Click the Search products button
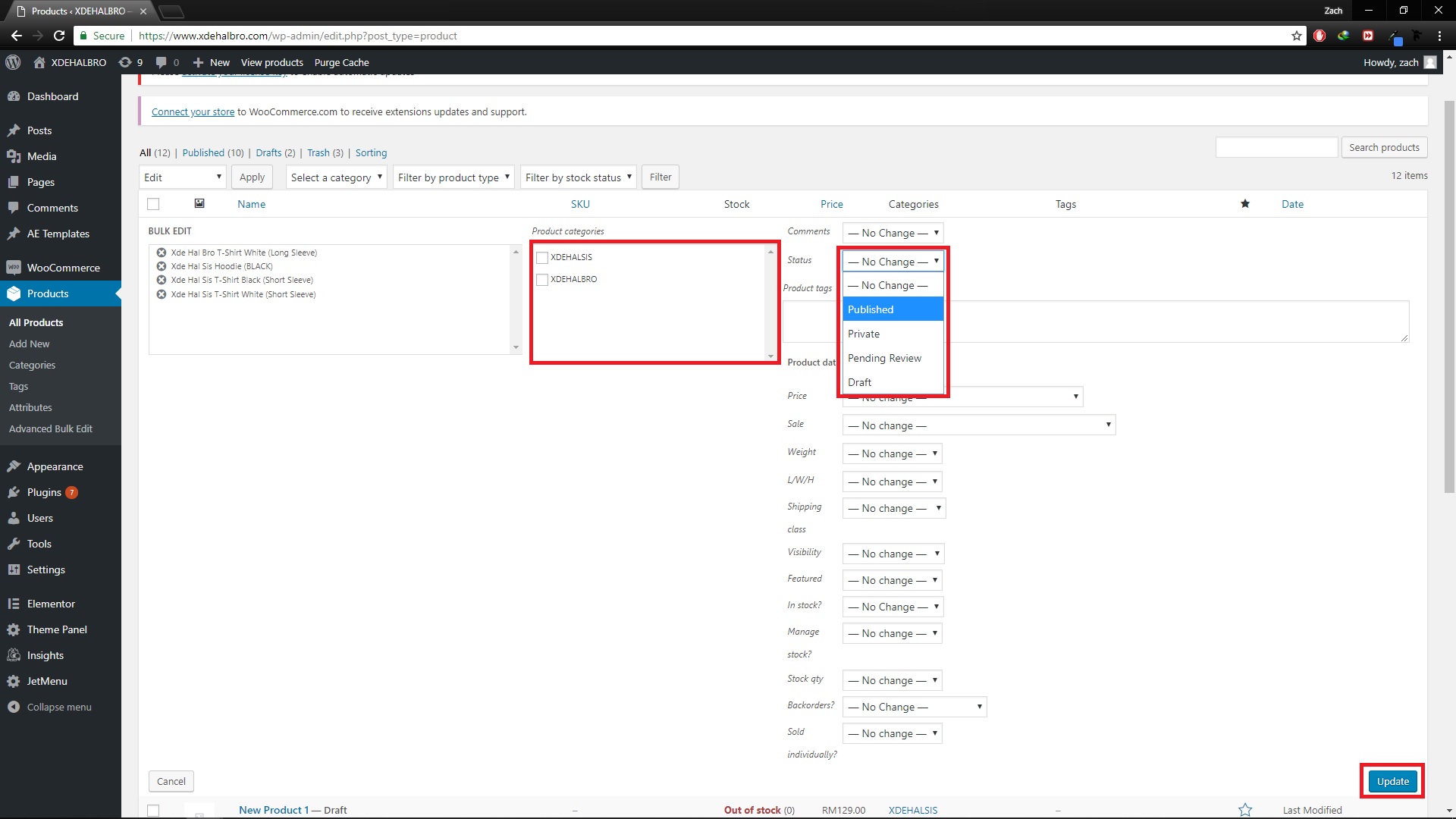The image size is (1456, 819). coord(1384,147)
